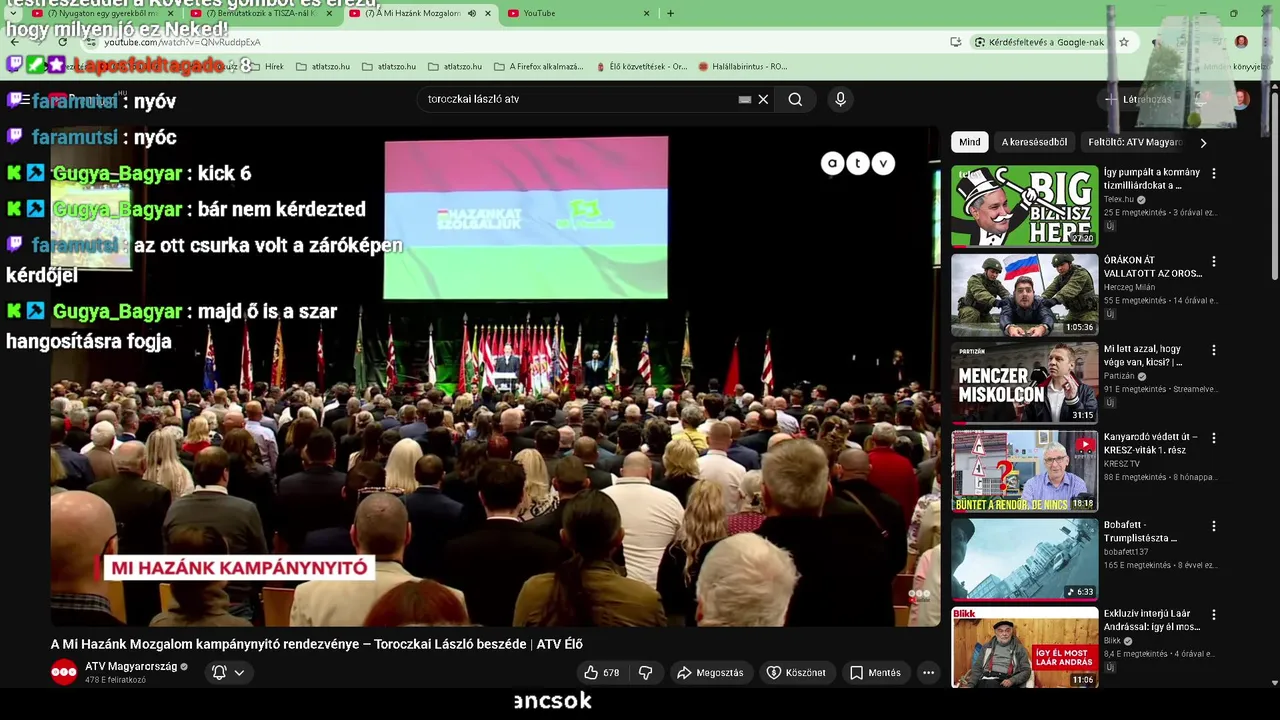
Task: Bookmark this page with star icon
Action: (x=1124, y=42)
